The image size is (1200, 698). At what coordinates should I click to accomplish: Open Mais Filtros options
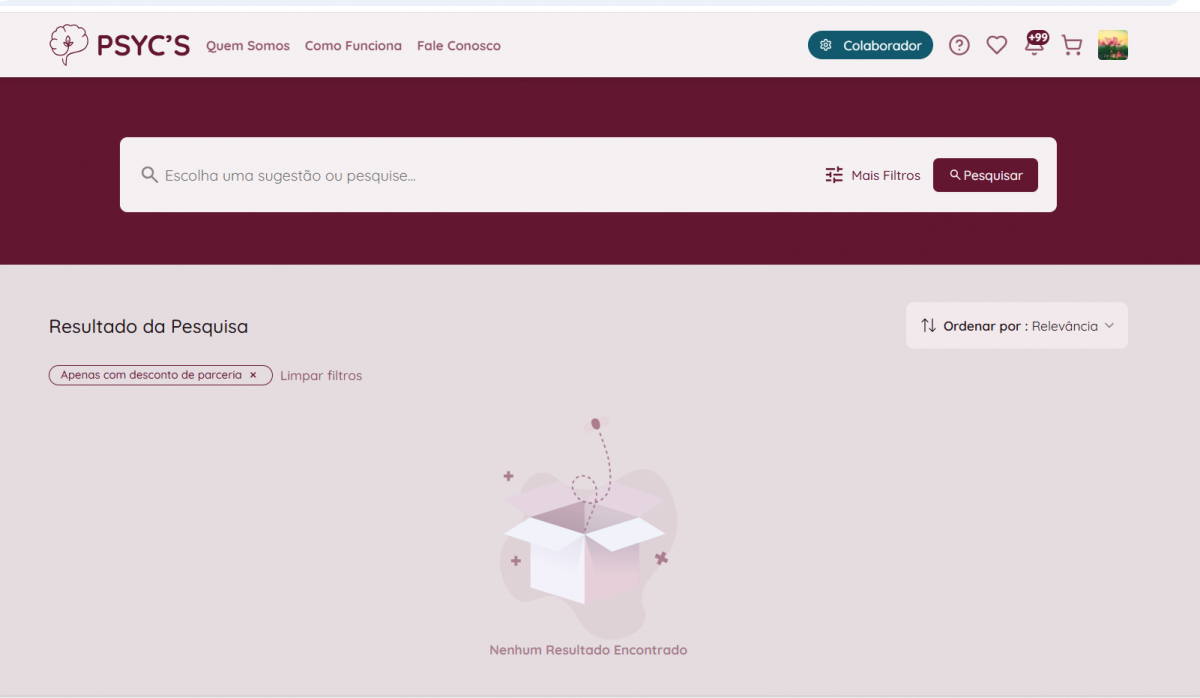873,175
